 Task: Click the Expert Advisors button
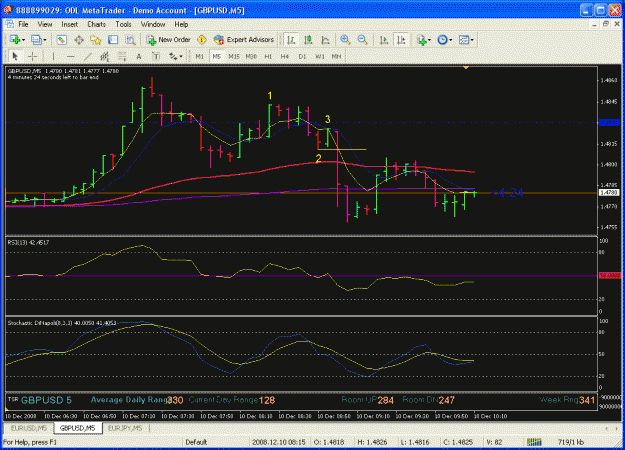[x=244, y=40]
